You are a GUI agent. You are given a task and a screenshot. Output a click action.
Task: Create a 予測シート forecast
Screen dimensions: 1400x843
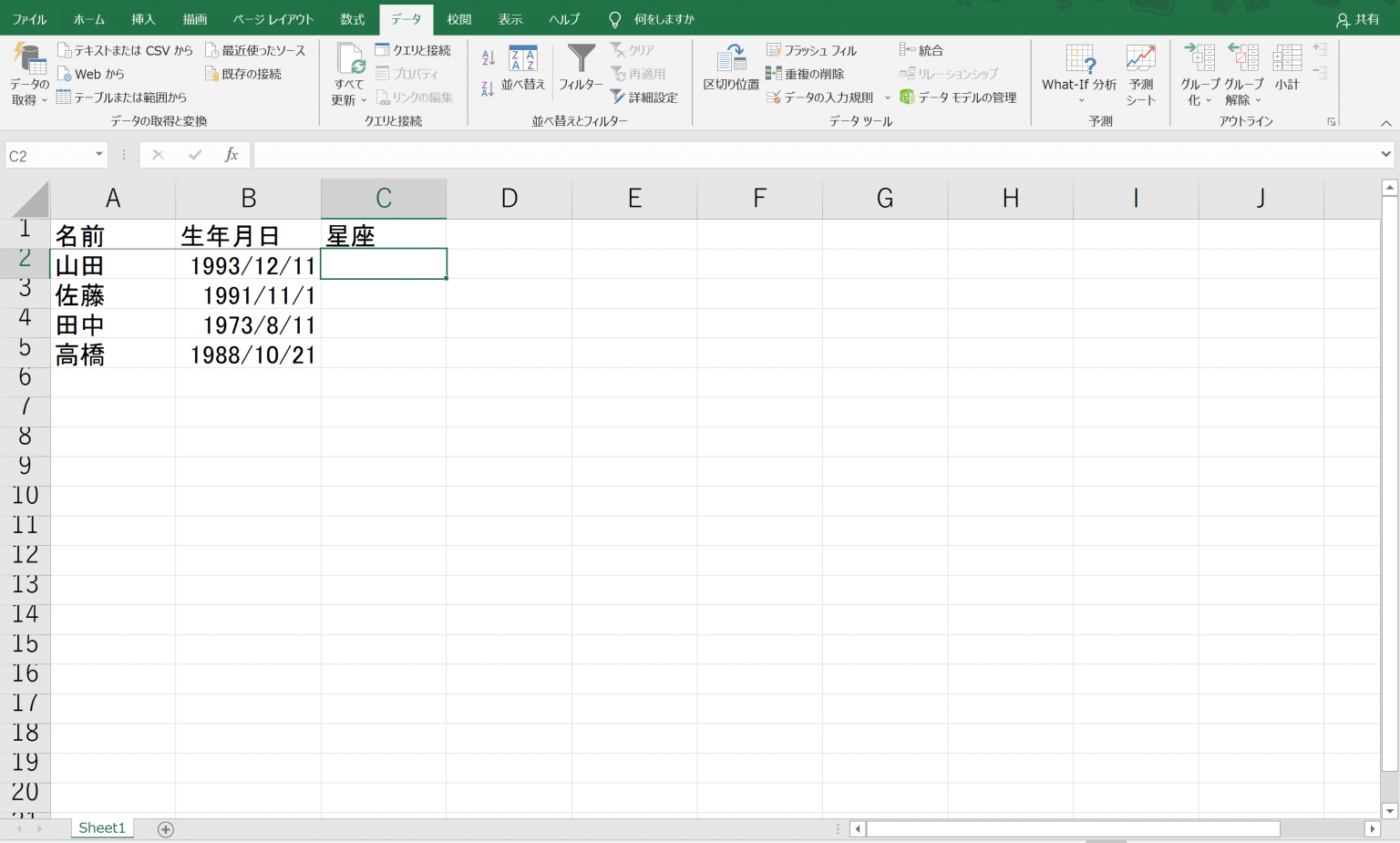(1141, 75)
